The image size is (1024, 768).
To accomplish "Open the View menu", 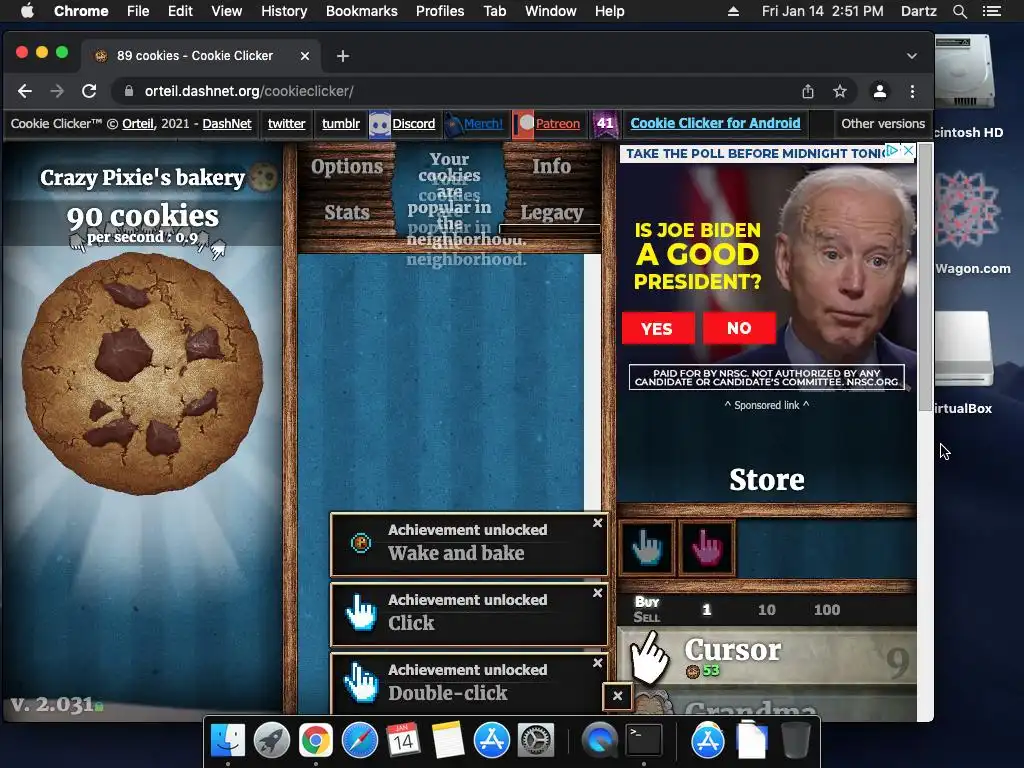I will (x=226, y=11).
